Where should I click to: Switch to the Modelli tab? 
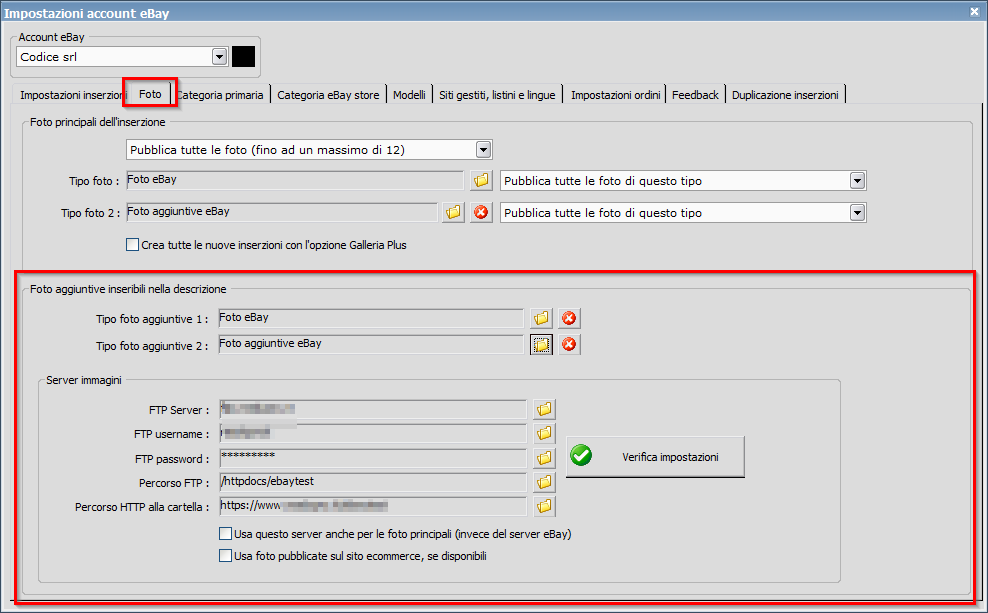pyautogui.click(x=409, y=94)
